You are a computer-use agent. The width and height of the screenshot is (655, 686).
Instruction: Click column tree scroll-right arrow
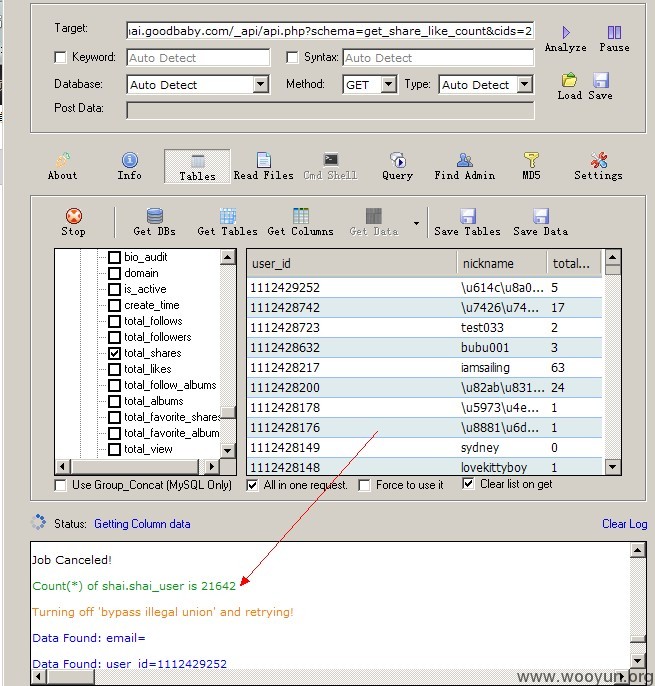[212, 466]
